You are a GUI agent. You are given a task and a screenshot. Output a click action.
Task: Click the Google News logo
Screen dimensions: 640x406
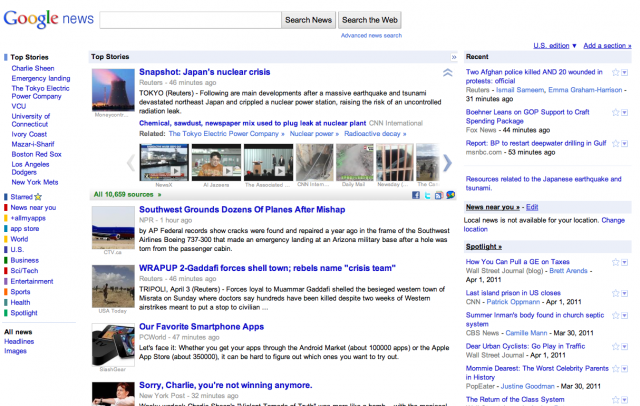tap(49, 19)
